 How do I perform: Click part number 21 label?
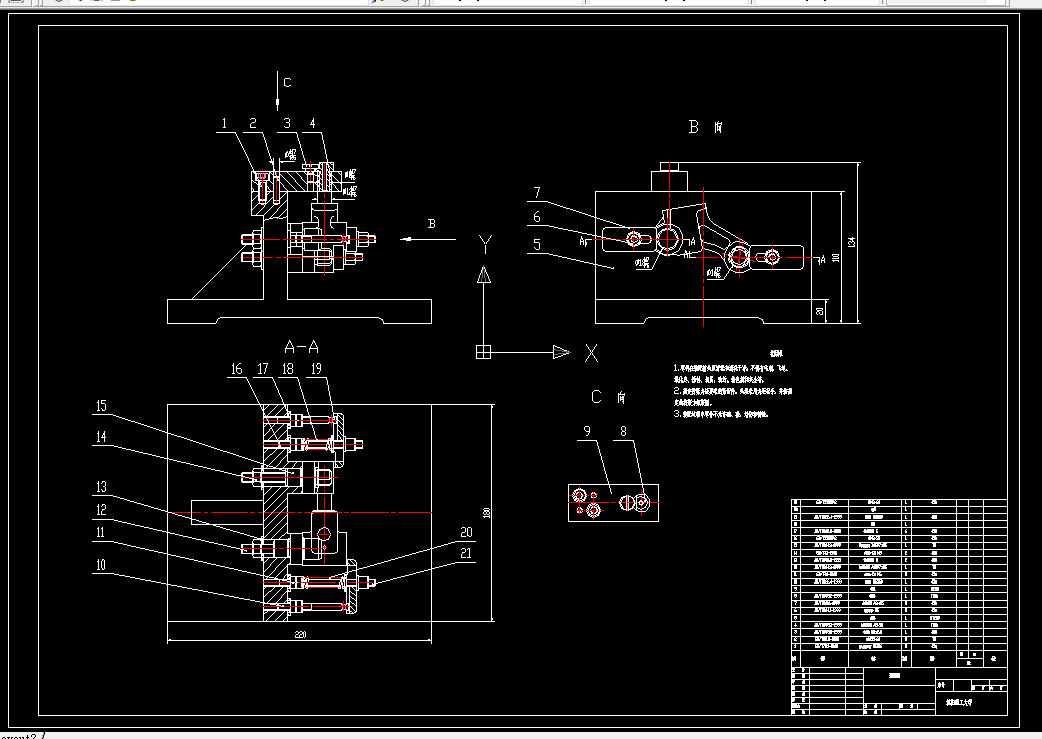point(467,554)
